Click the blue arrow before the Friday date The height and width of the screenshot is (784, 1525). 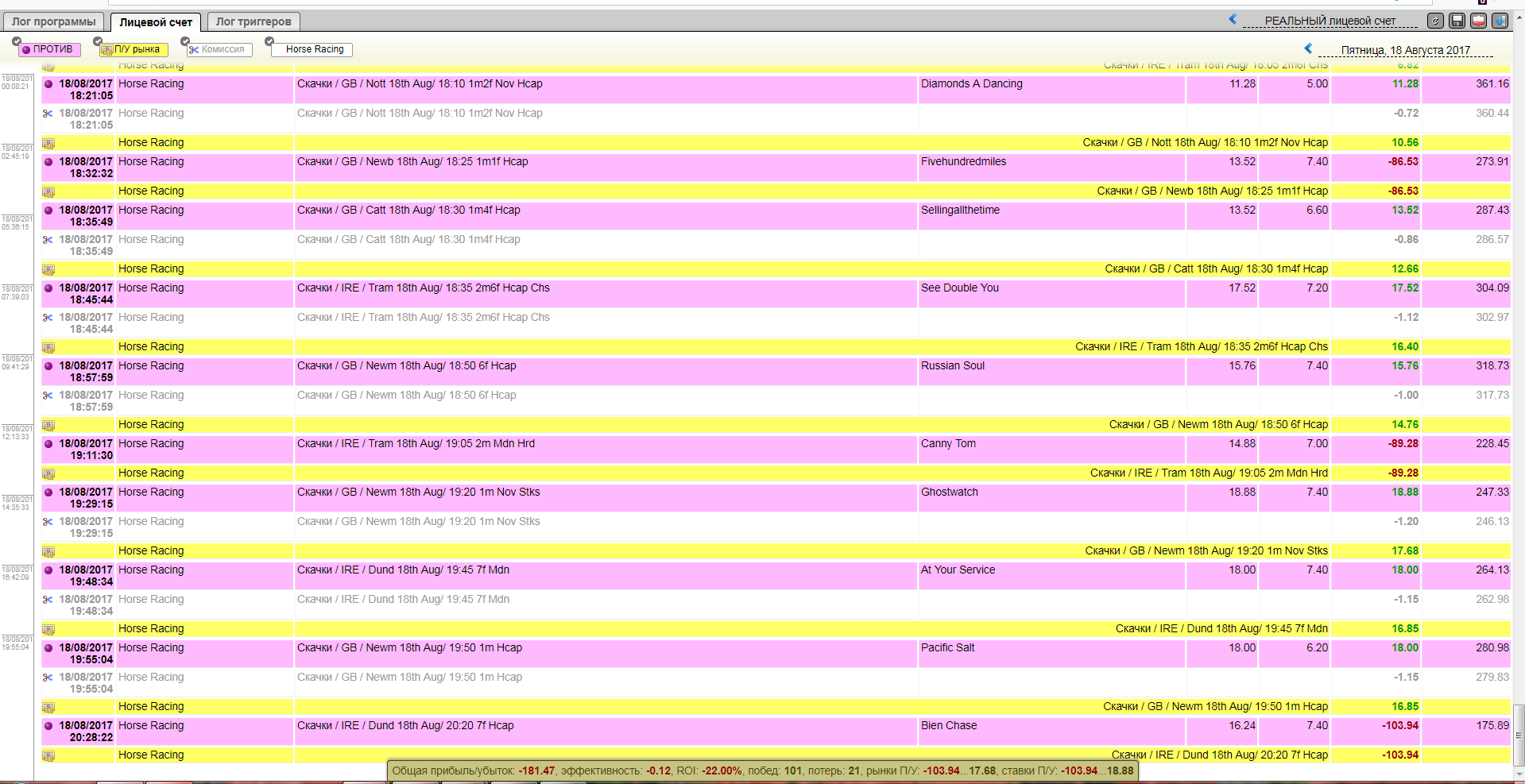click(1308, 48)
